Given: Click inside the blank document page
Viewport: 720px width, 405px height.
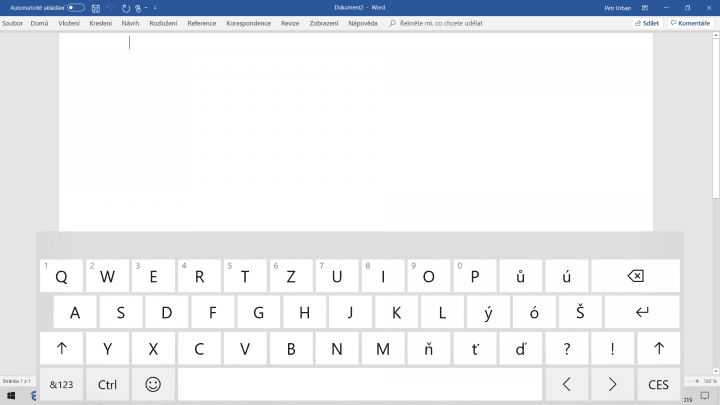Looking at the screenshot, I should pos(356,132).
